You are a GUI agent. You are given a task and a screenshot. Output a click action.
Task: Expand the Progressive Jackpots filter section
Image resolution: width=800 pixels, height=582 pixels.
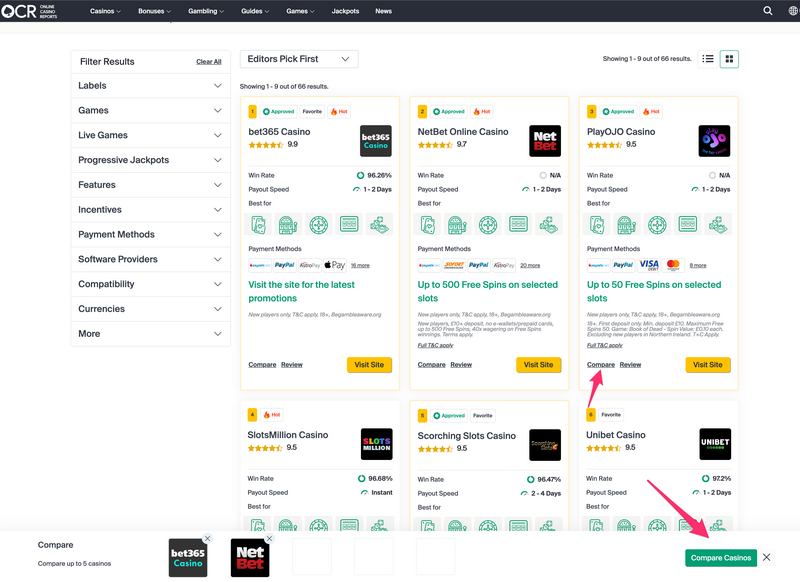[150, 160]
